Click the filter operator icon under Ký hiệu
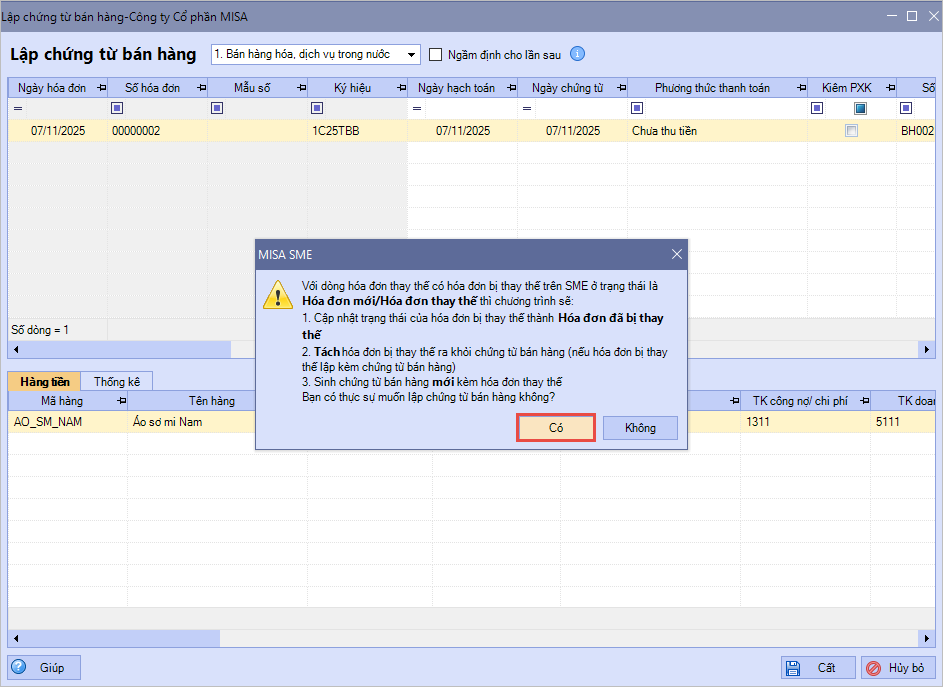The width and height of the screenshot is (943, 687). click(x=317, y=108)
